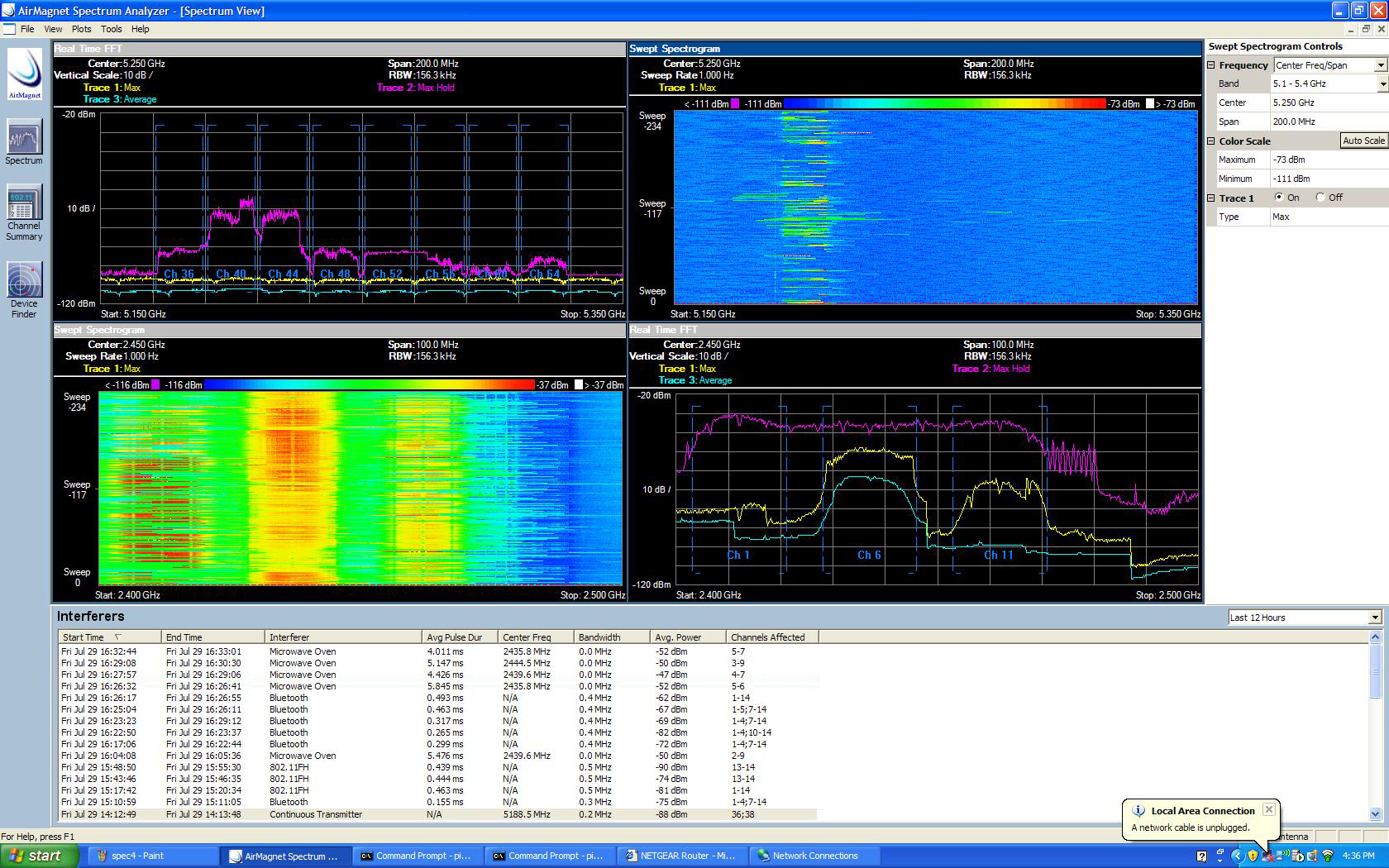The height and width of the screenshot is (868, 1389).
Task: Open the Last 12 Hours dropdown
Action: 1374,618
